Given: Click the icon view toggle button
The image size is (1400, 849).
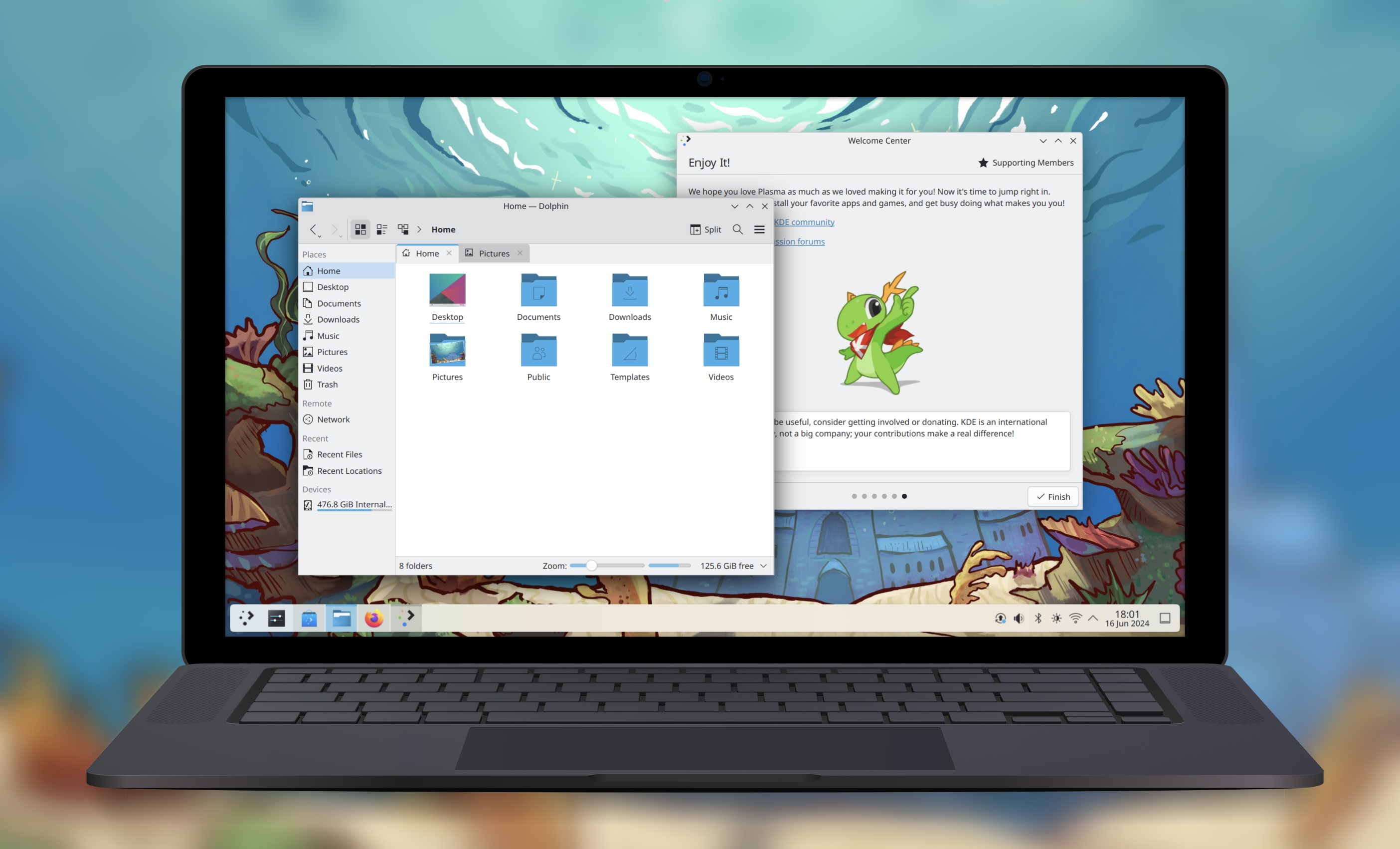Looking at the screenshot, I should [360, 229].
